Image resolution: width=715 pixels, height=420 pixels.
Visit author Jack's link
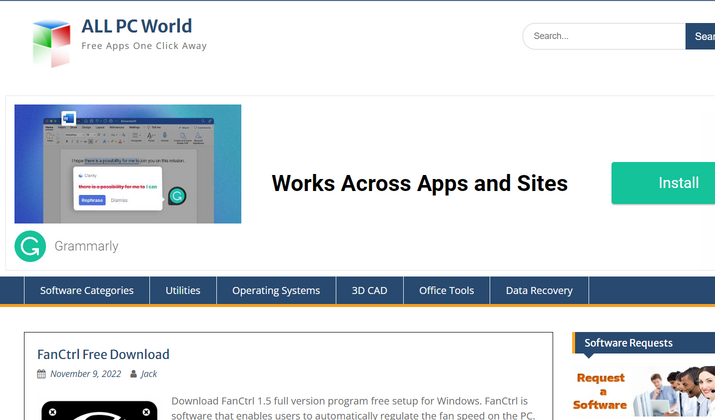pyautogui.click(x=149, y=374)
